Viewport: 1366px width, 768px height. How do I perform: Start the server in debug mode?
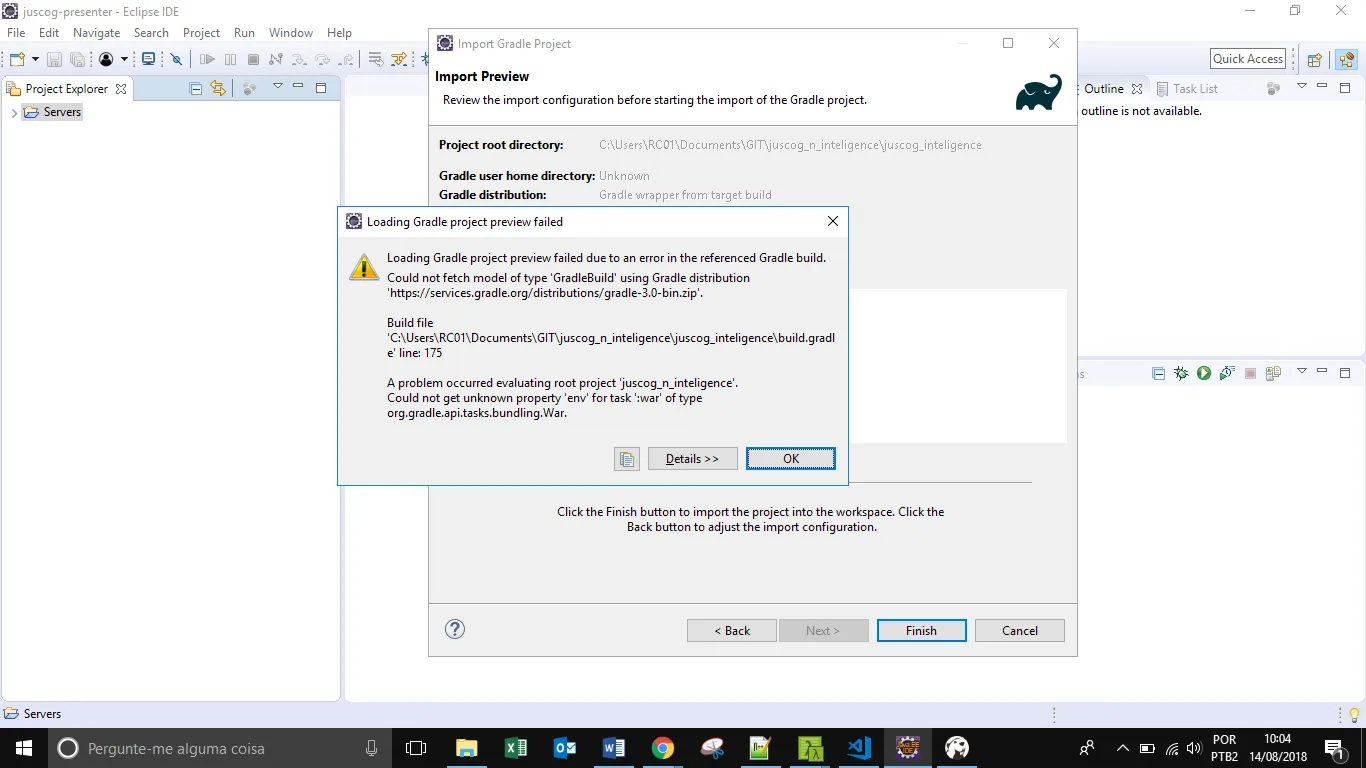pyautogui.click(x=1182, y=374)
